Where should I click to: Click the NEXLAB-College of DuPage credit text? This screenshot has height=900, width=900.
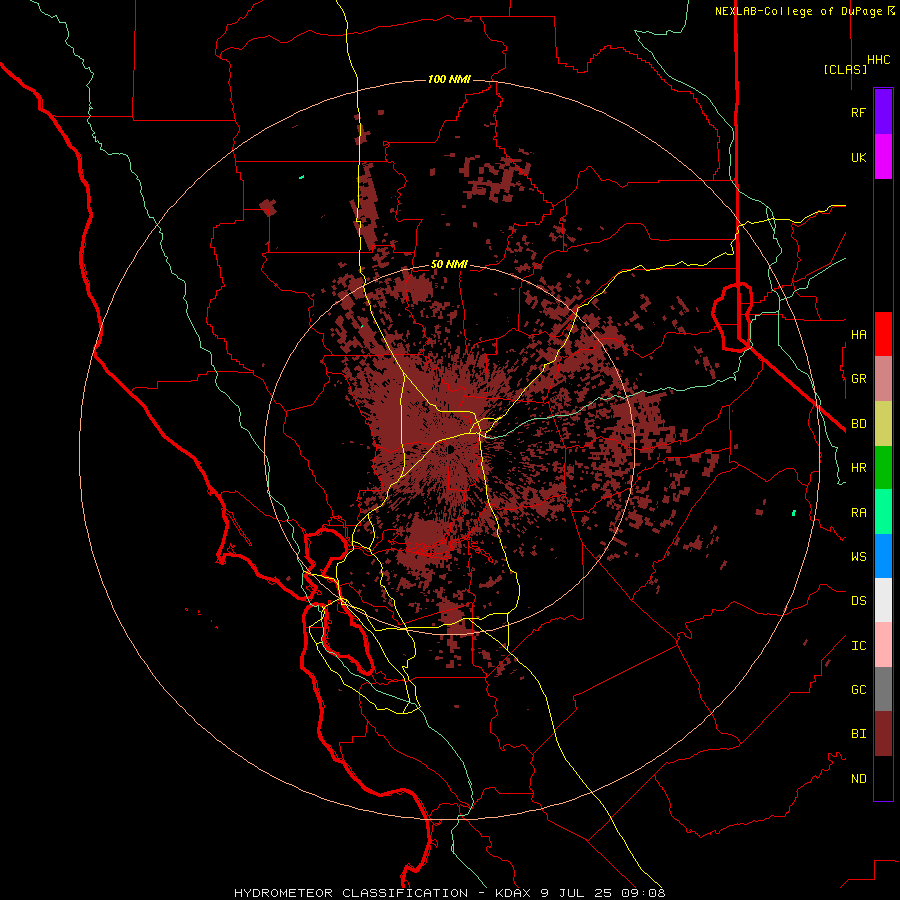[798, 11]
